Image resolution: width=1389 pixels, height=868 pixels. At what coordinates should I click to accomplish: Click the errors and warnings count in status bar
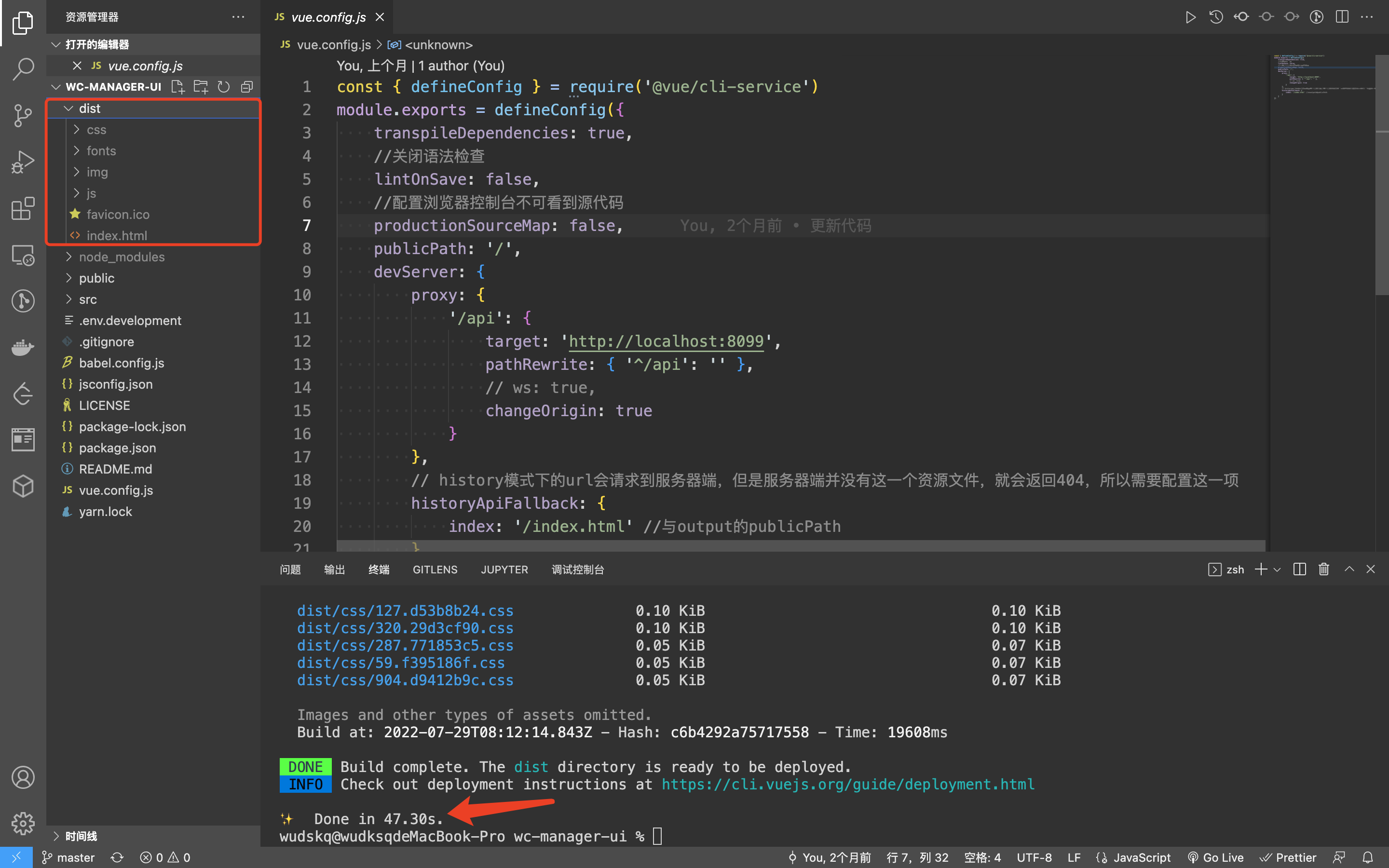click(165, 857)
